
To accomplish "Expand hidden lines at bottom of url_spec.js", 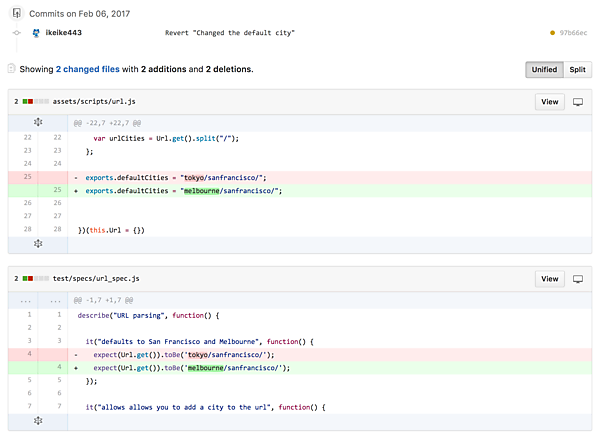I will click(x=38, y=421).
